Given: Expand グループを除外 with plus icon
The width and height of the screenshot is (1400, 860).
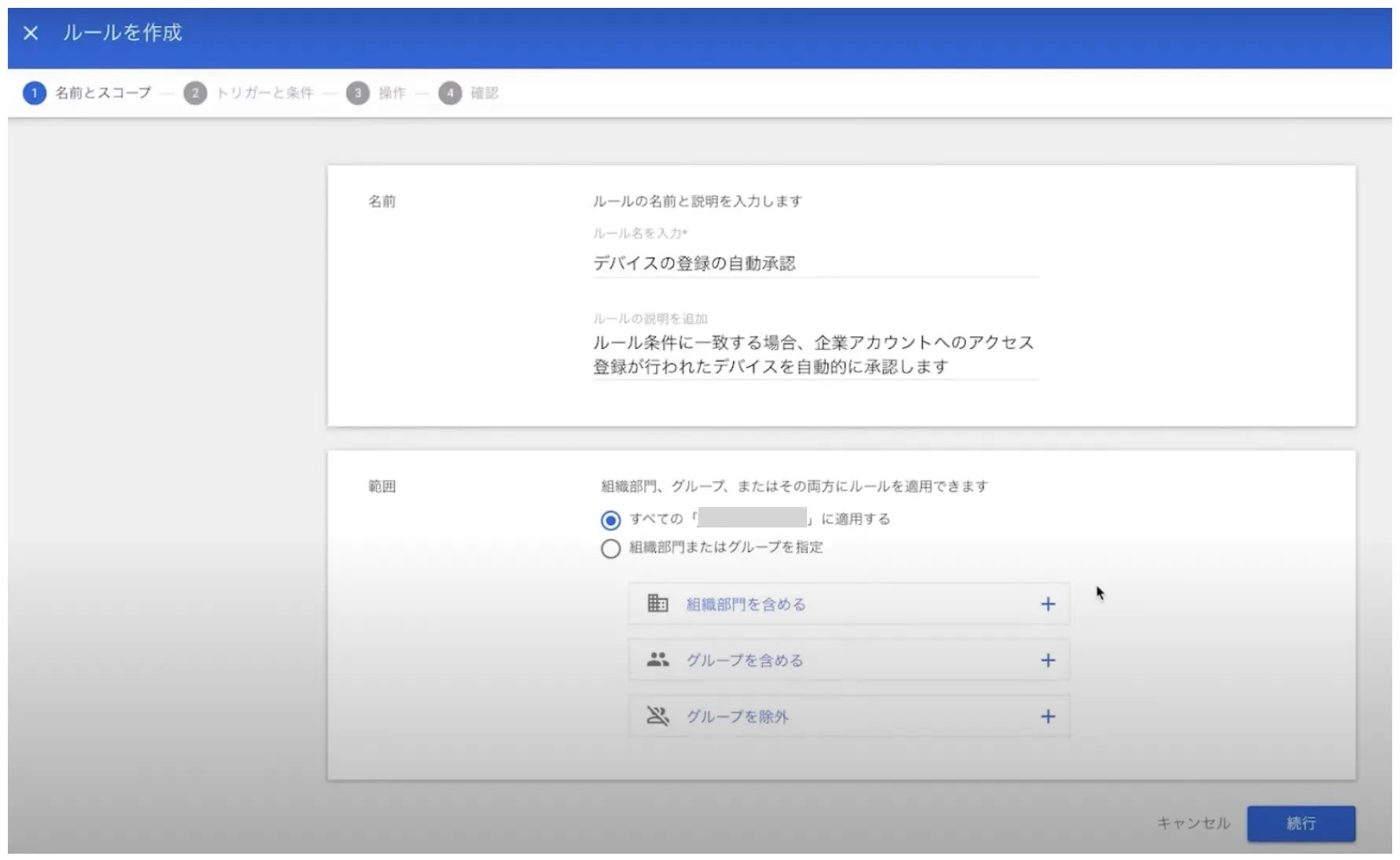Looking at the screenshot, I should (1048, 716).
